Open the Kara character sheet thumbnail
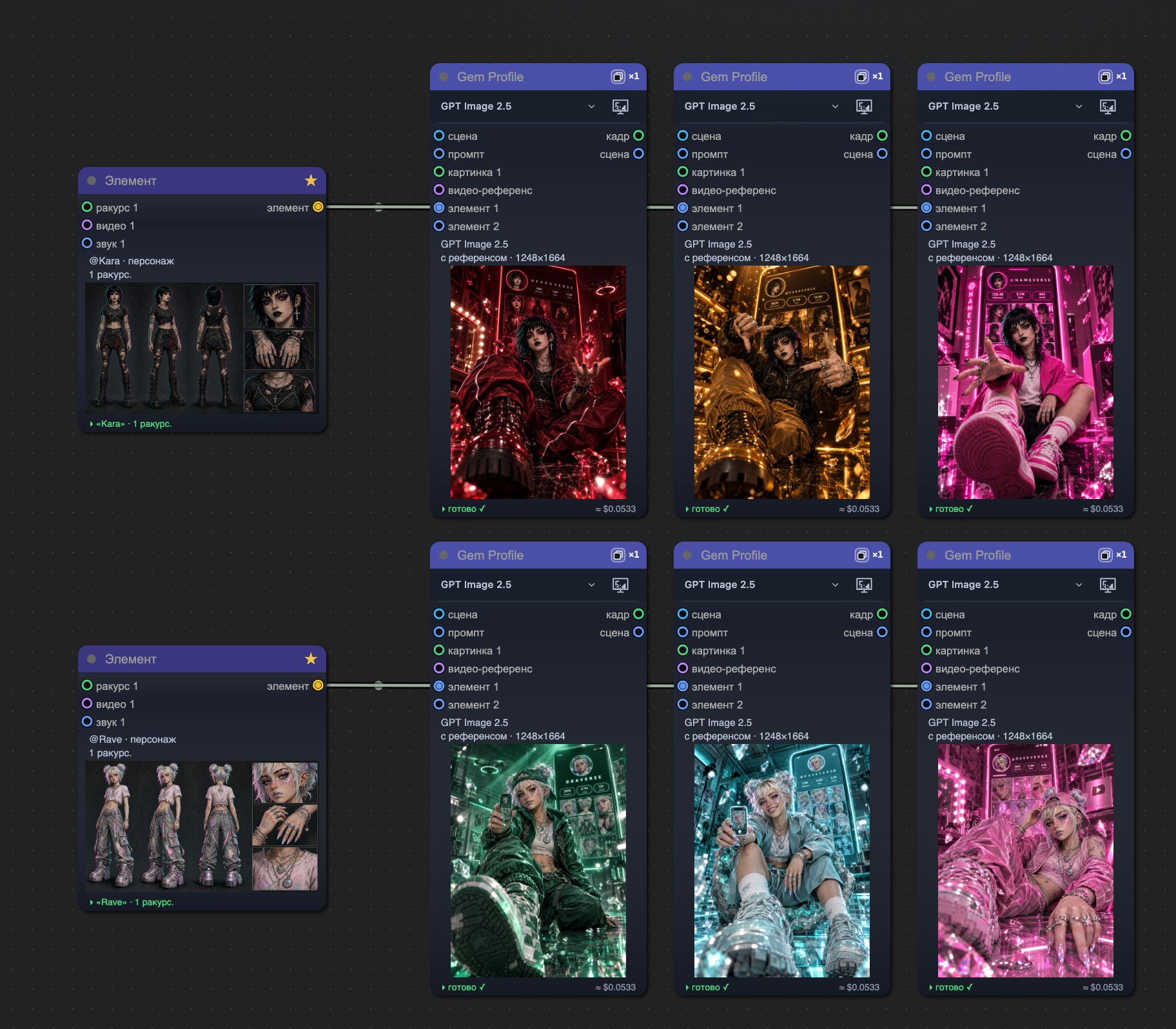Screen dimensions: 1176x1029 (202, 348)
